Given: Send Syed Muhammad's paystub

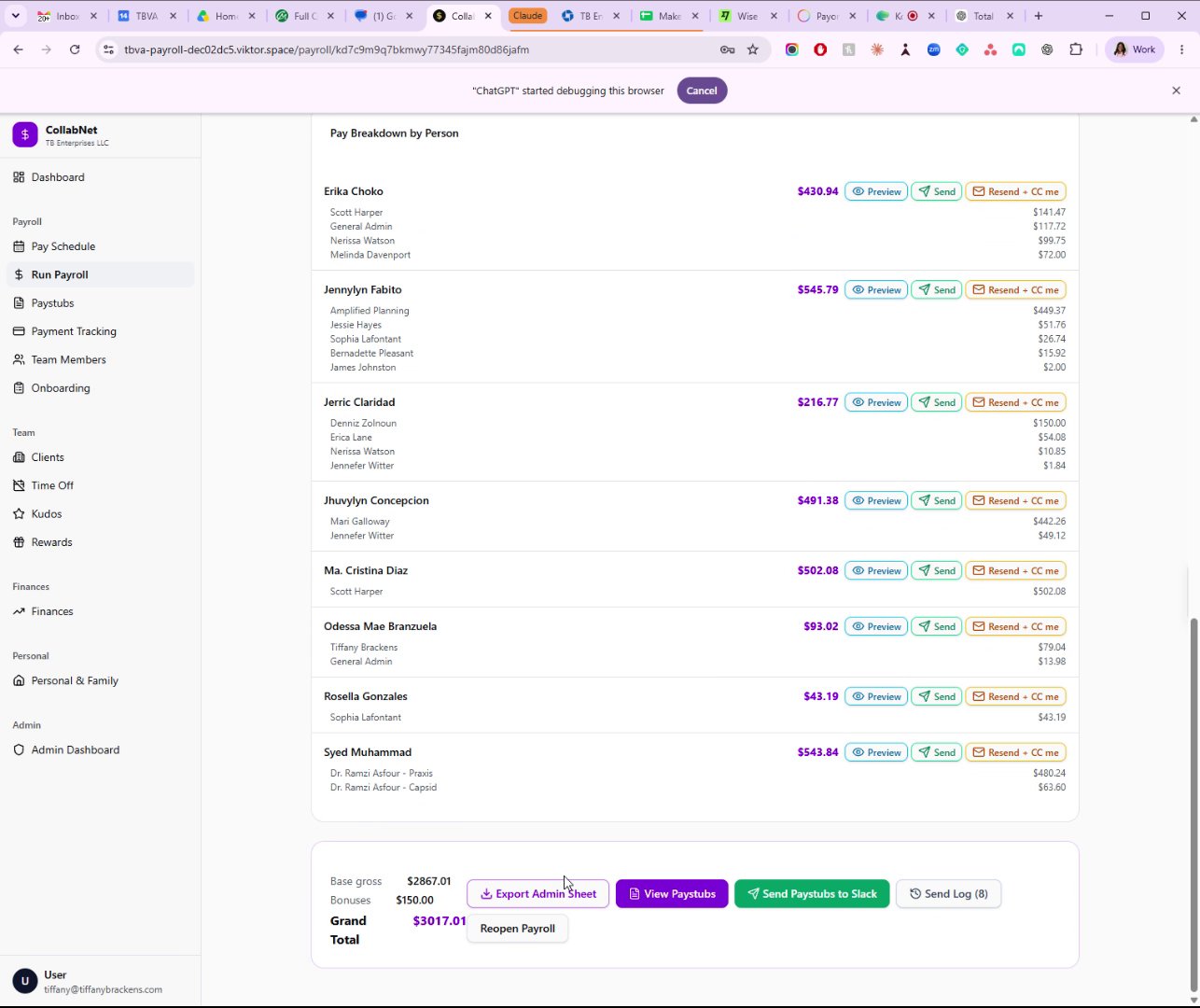Looking at the screenshot, I should 936,752.
